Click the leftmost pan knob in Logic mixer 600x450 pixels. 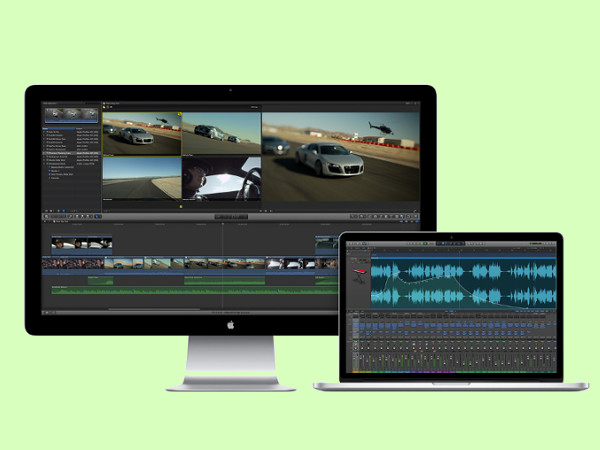[356, 348]
